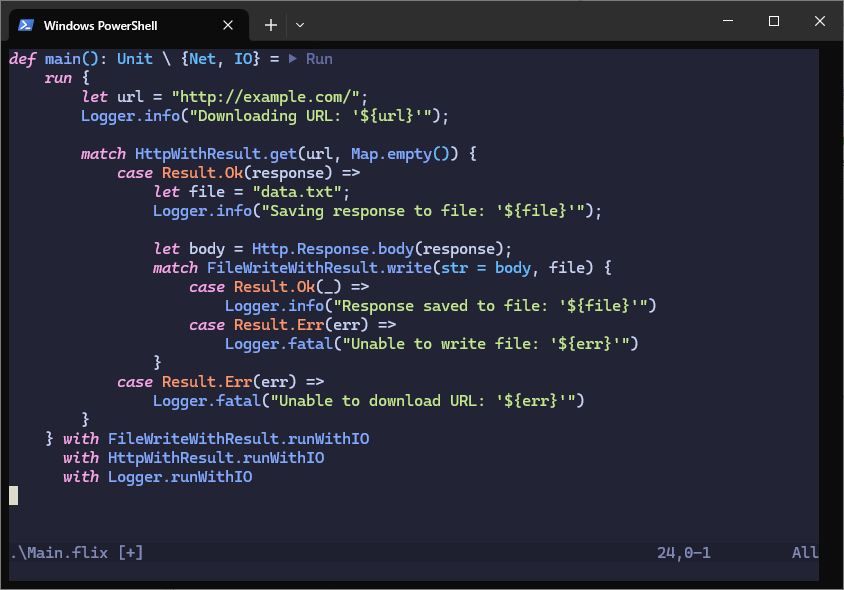Click 'FileWriteWithResult.write' call
This screenshot has height=590, width=844.
320,268
